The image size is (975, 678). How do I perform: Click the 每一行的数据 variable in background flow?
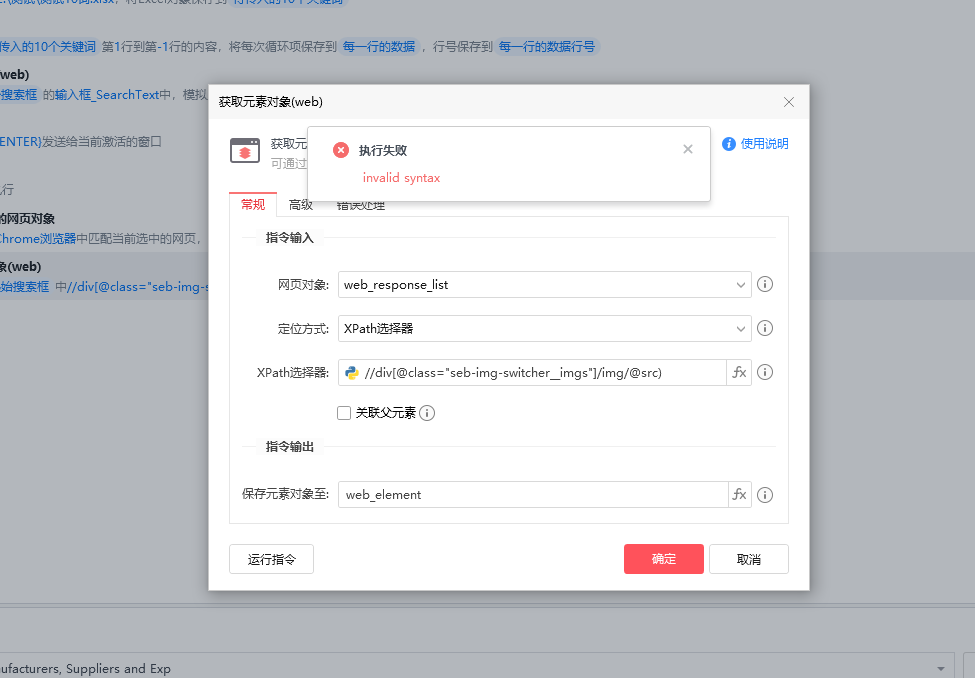tap(379, 47)
